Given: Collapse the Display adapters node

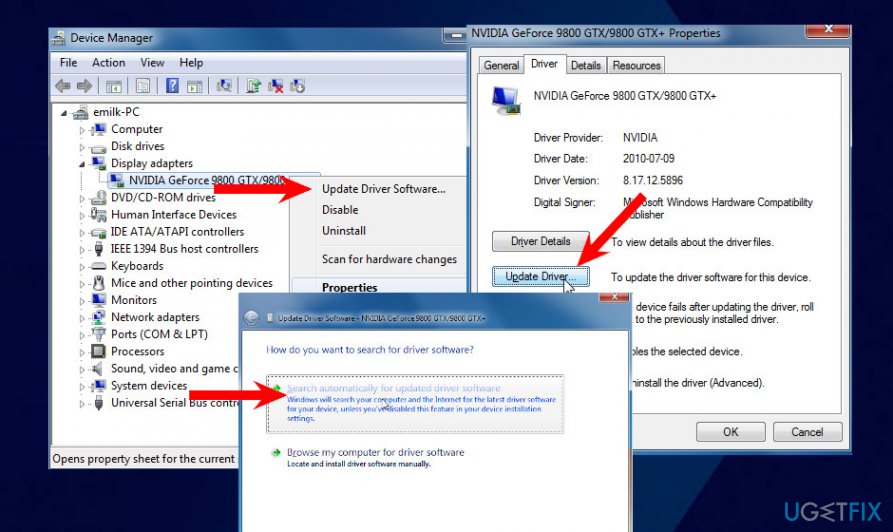Looking at the screenshot, I should (x=81, y=164).
